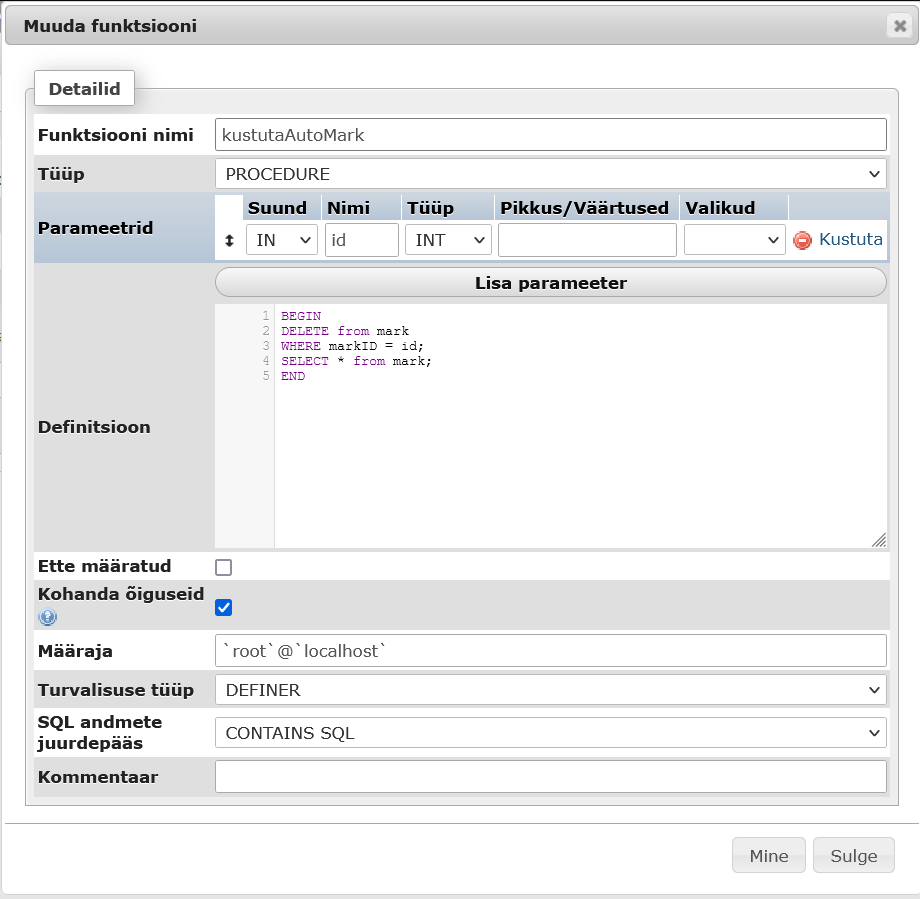The width and height of the screenshot is (920, 899).
Task: Uncheck the Kohanda õiguseid checkbox
Action: [224, 607]
